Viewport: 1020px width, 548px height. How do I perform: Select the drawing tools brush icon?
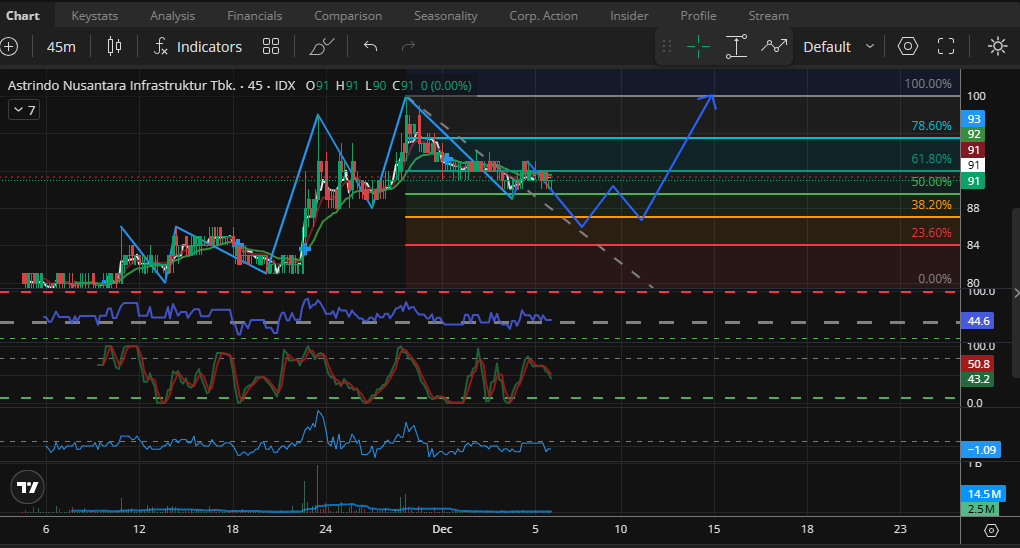point(322,46)
